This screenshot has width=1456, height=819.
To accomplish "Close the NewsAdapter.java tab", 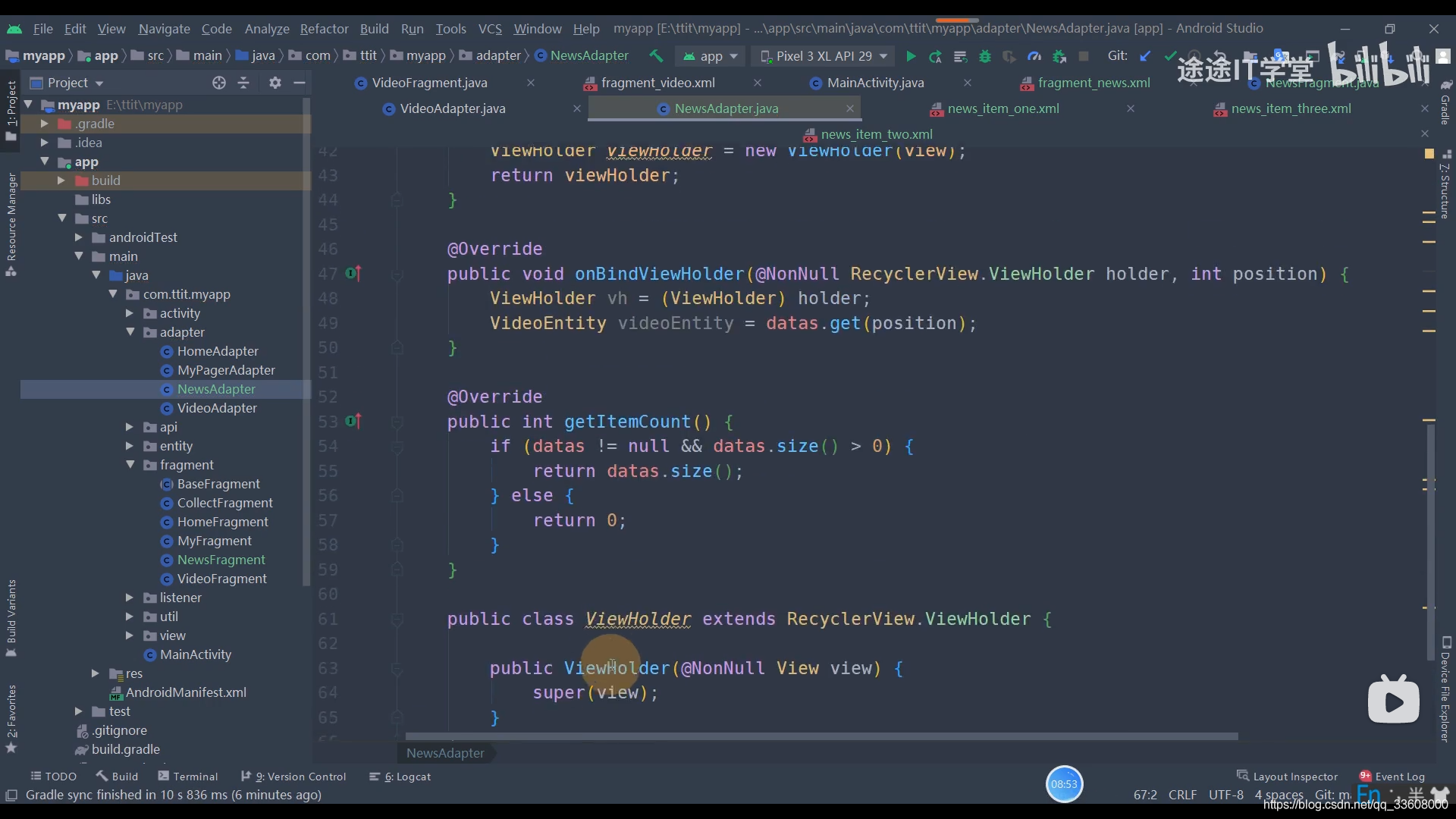I will pos(849,108).
